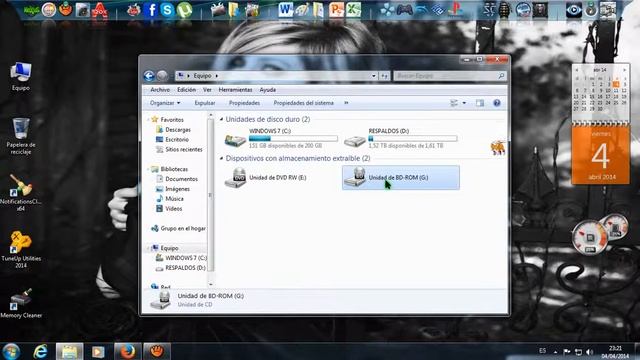Click the WINDOWS 7 (C:) drive icon

(235, 140)
